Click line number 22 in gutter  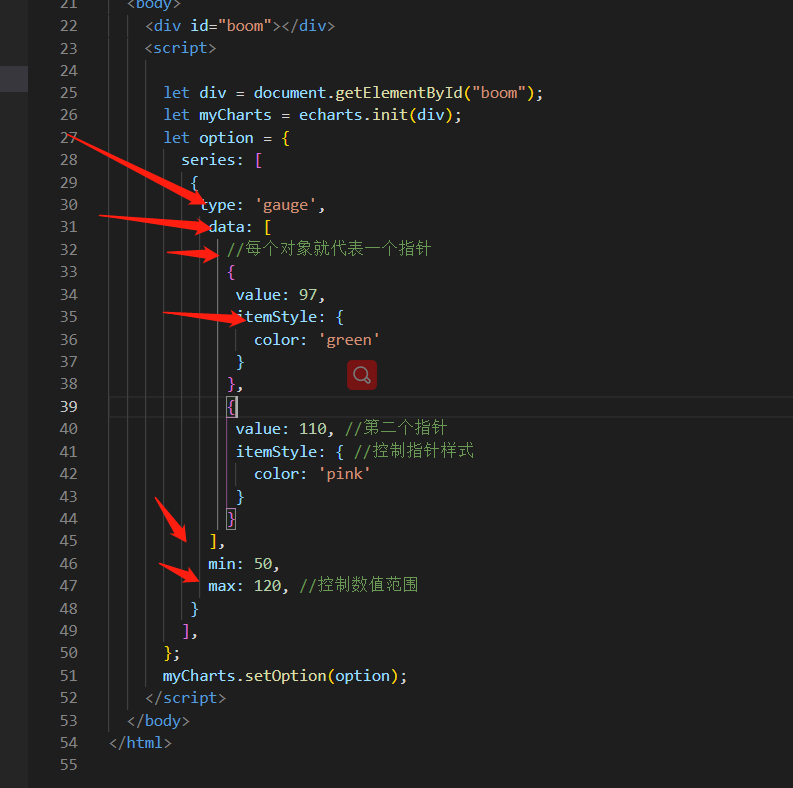click(x=69, y=26)
